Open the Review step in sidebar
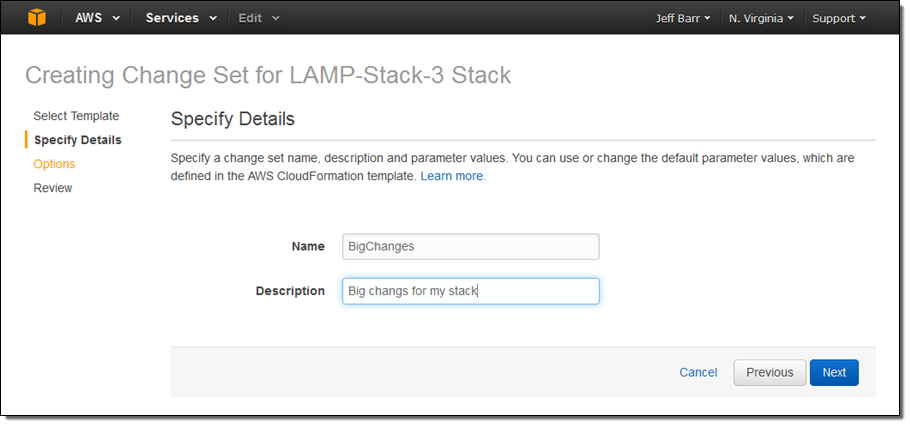The height and width of the screenshot is (426, 910). (x=53, y=188)
